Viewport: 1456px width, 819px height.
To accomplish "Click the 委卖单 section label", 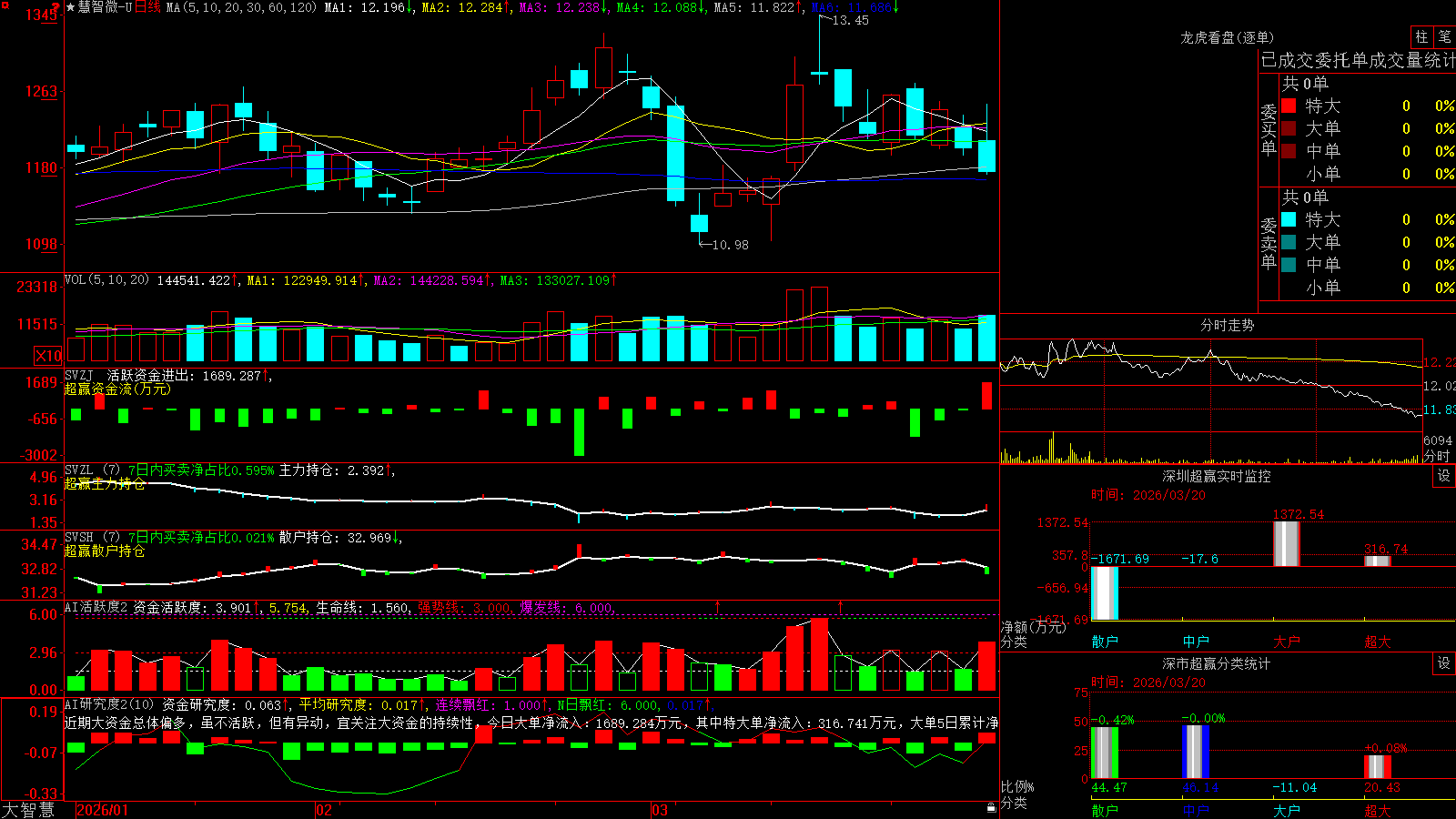I will pyautogui.click(x=1269, y=243).
